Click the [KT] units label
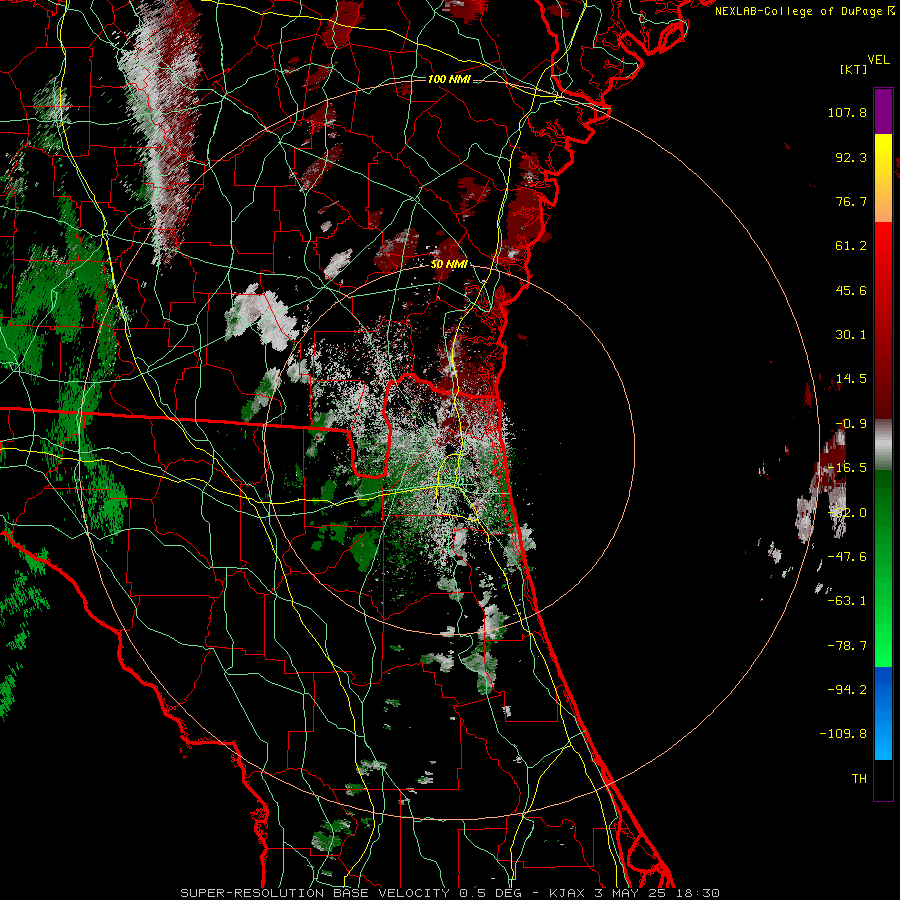 pos(853,69)
